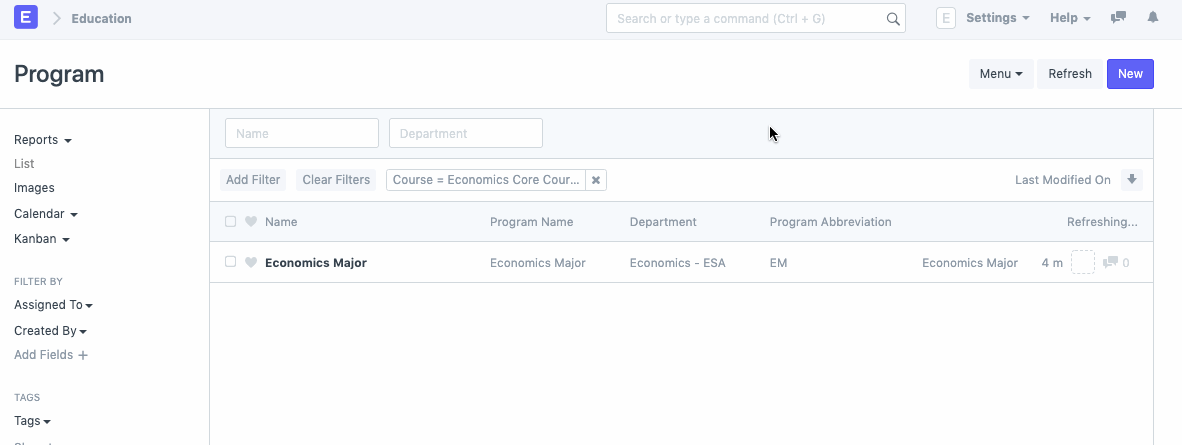Screen dimensions: 1182x445
Task: Open the Economics Major program link
Action: coord(316,263)
